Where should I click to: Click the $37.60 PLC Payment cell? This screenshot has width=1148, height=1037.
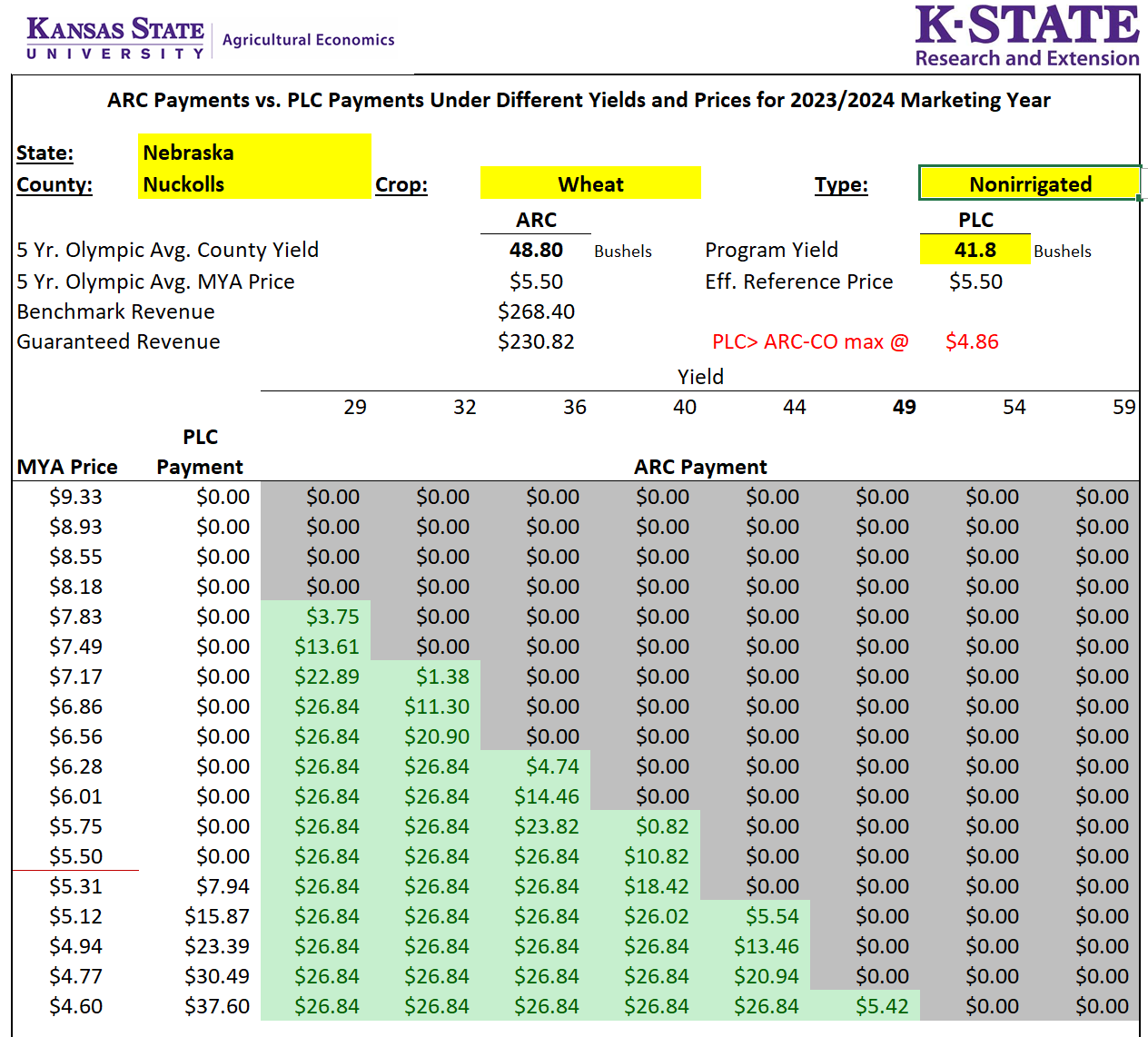point(217,1006)
